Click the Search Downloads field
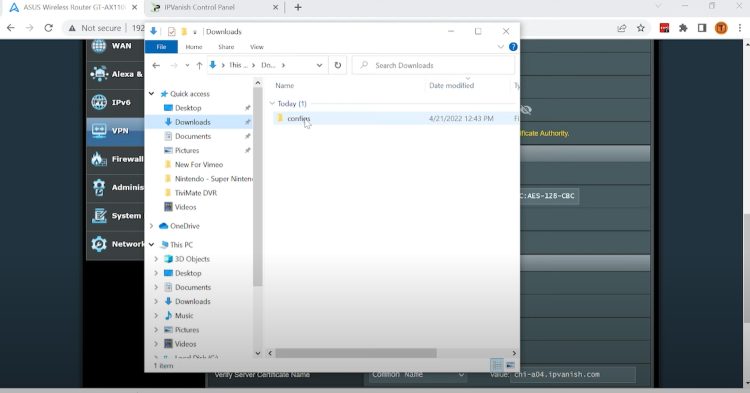750x393 pixels. (433, 66)
